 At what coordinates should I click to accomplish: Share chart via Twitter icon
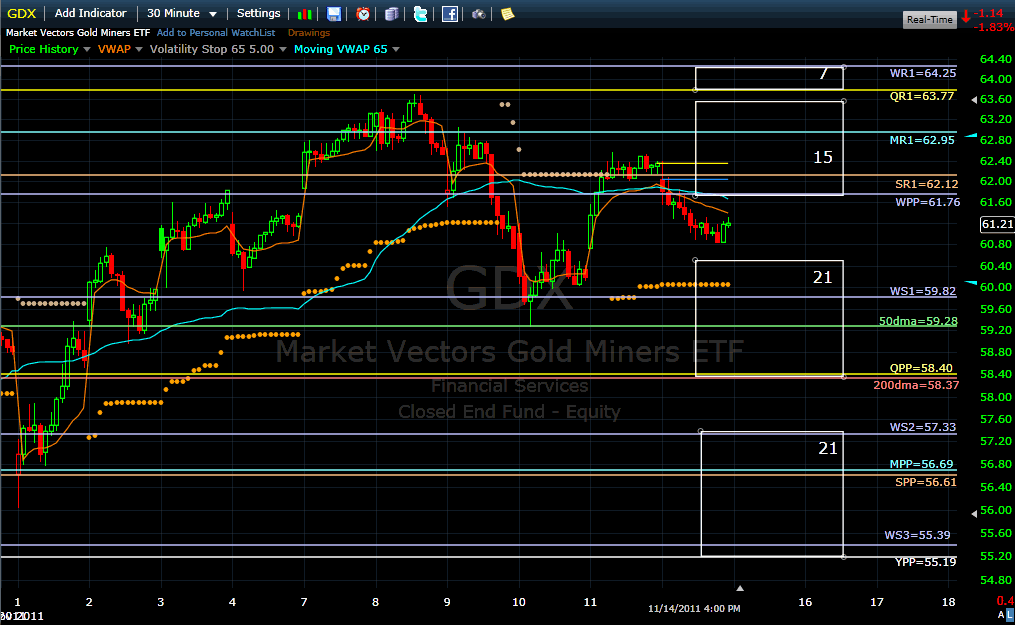[420, 14]
